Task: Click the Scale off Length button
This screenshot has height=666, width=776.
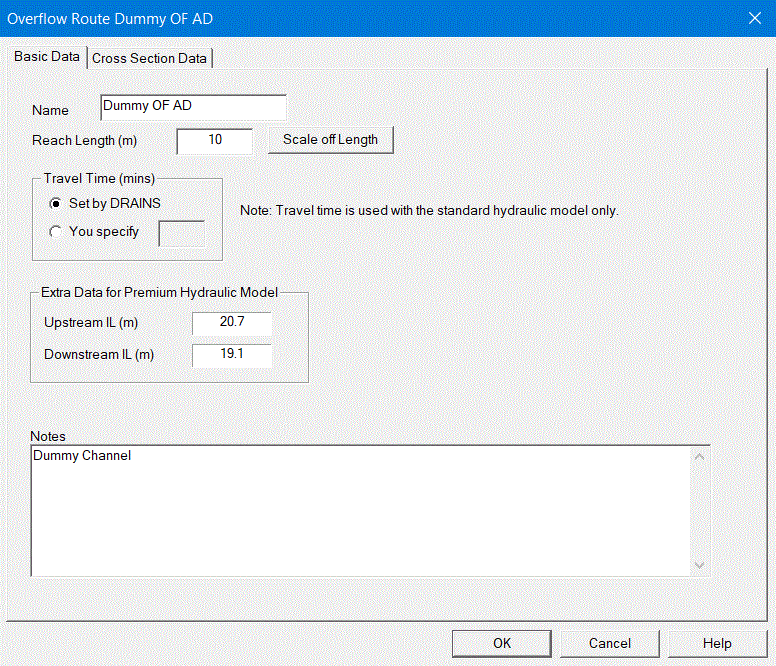Action: [x=330, y=140]
